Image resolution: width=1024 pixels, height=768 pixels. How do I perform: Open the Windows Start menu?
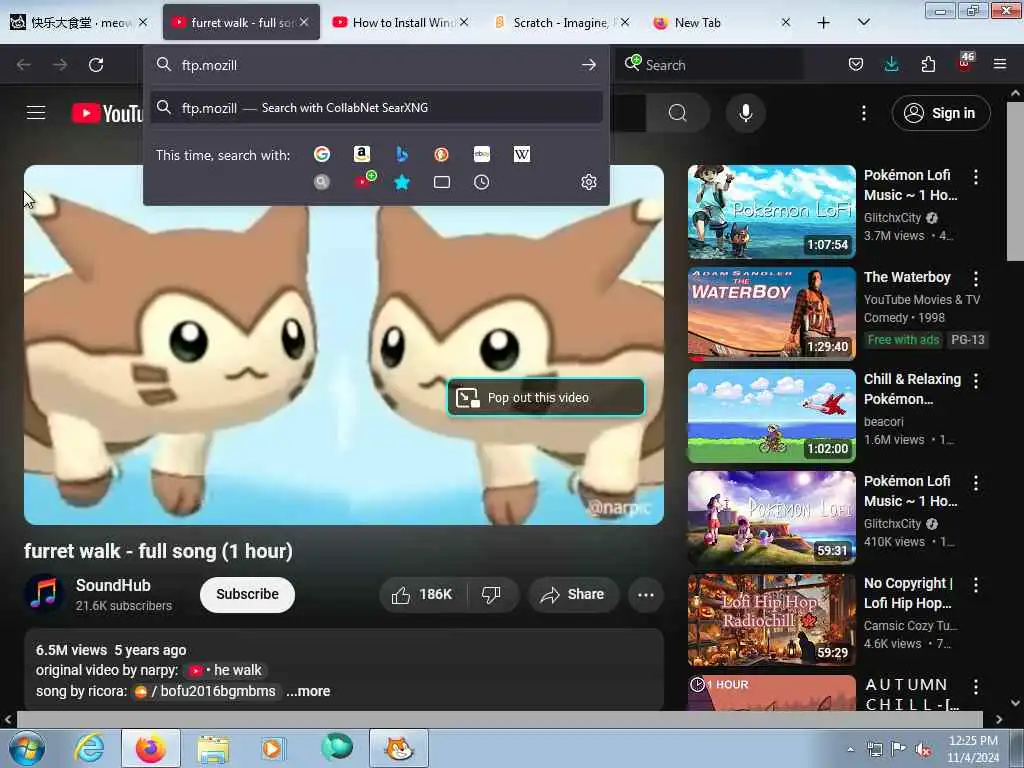pyautogui.click(x=26, y=748)
